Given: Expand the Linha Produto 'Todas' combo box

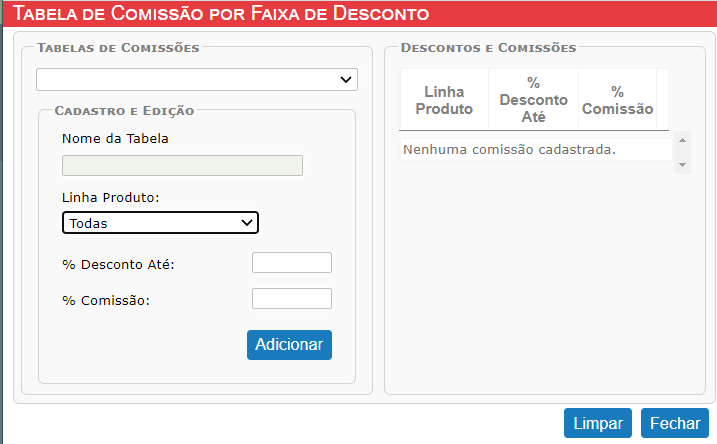Looking at the screenshot, I should 161,223.
